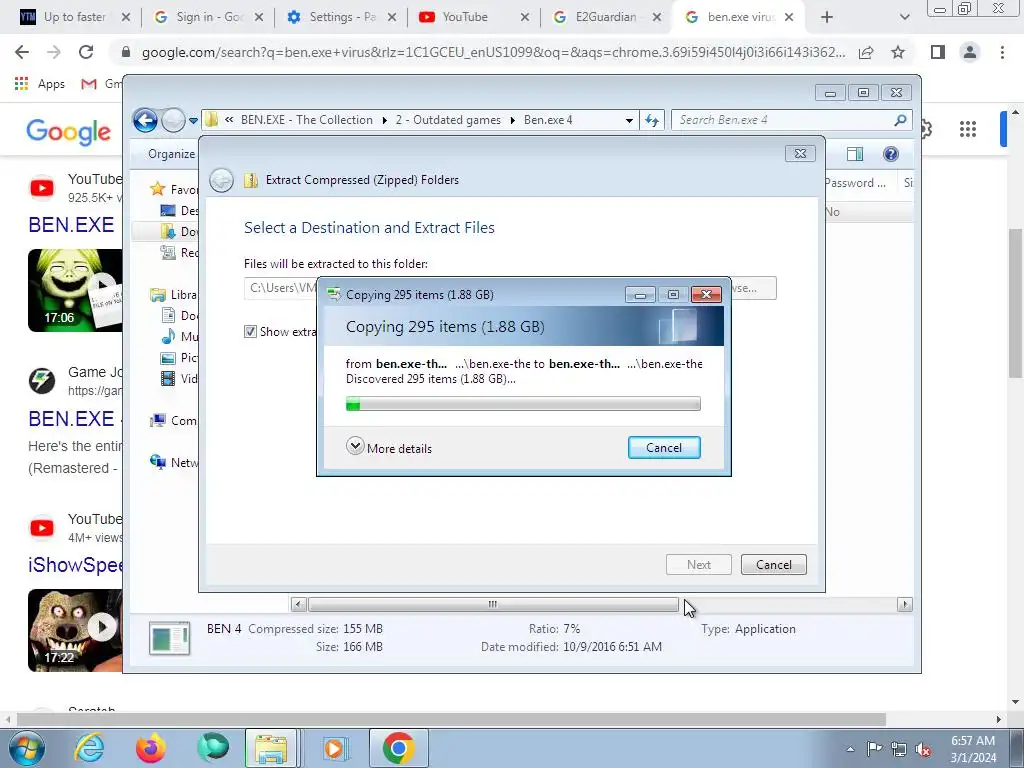Image resolution: width=1024 pixels, height=768 pixels.
Task: Toggle the Chrome side panel icon
Action: (x=938, y=52)
